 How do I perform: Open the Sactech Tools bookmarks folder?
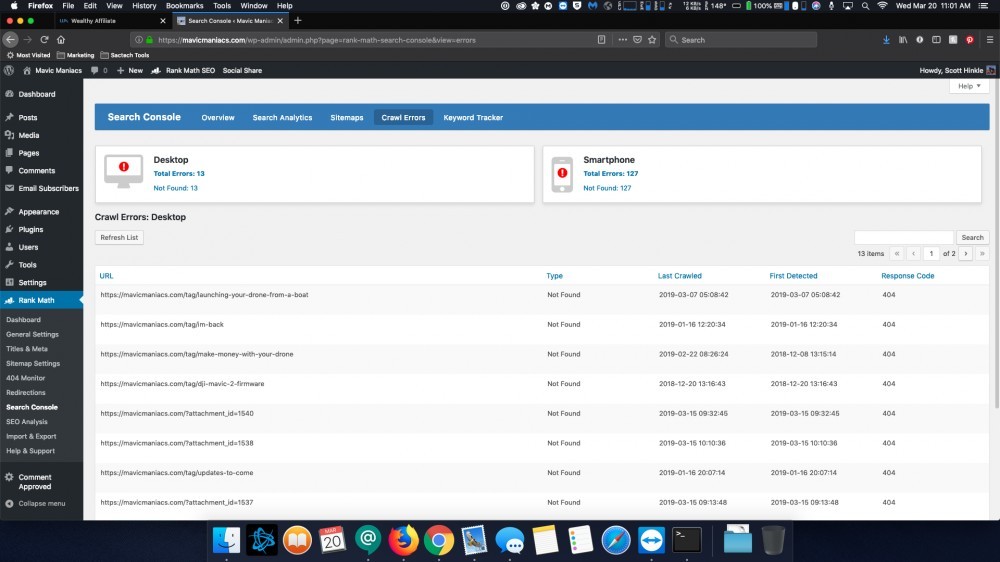click(x=125, y=55)
